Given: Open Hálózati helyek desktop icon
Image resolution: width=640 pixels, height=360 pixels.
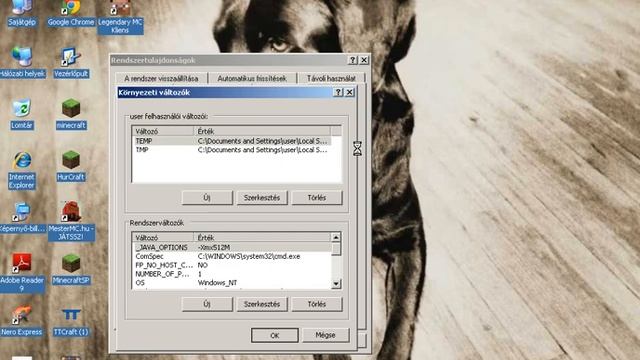Looking at the screenshot, I should pos(22,62).
